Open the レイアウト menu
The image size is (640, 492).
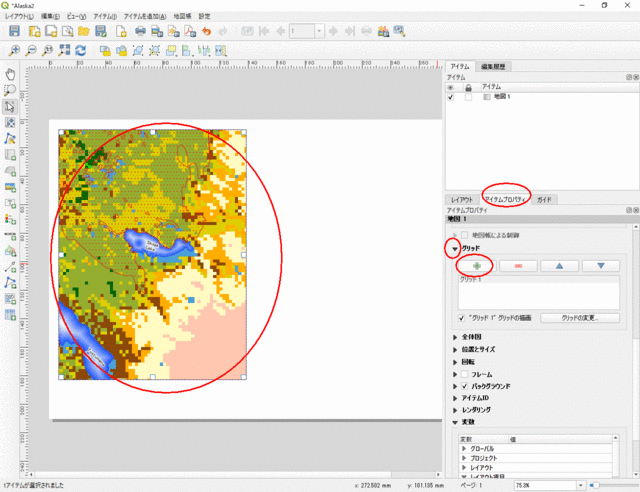[20, 16]
